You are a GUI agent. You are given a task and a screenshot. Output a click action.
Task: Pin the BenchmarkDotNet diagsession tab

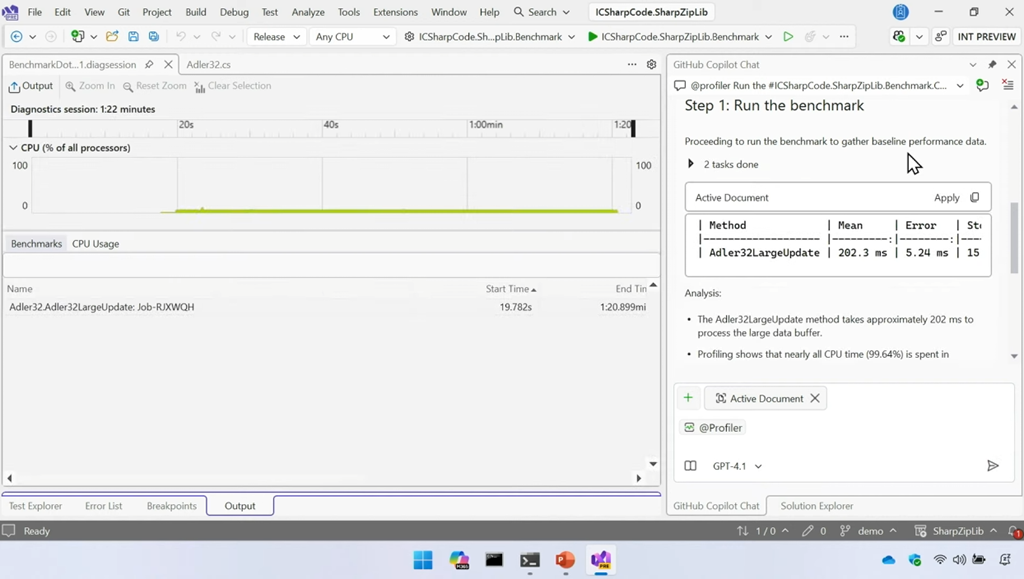[x=149, y=64]
